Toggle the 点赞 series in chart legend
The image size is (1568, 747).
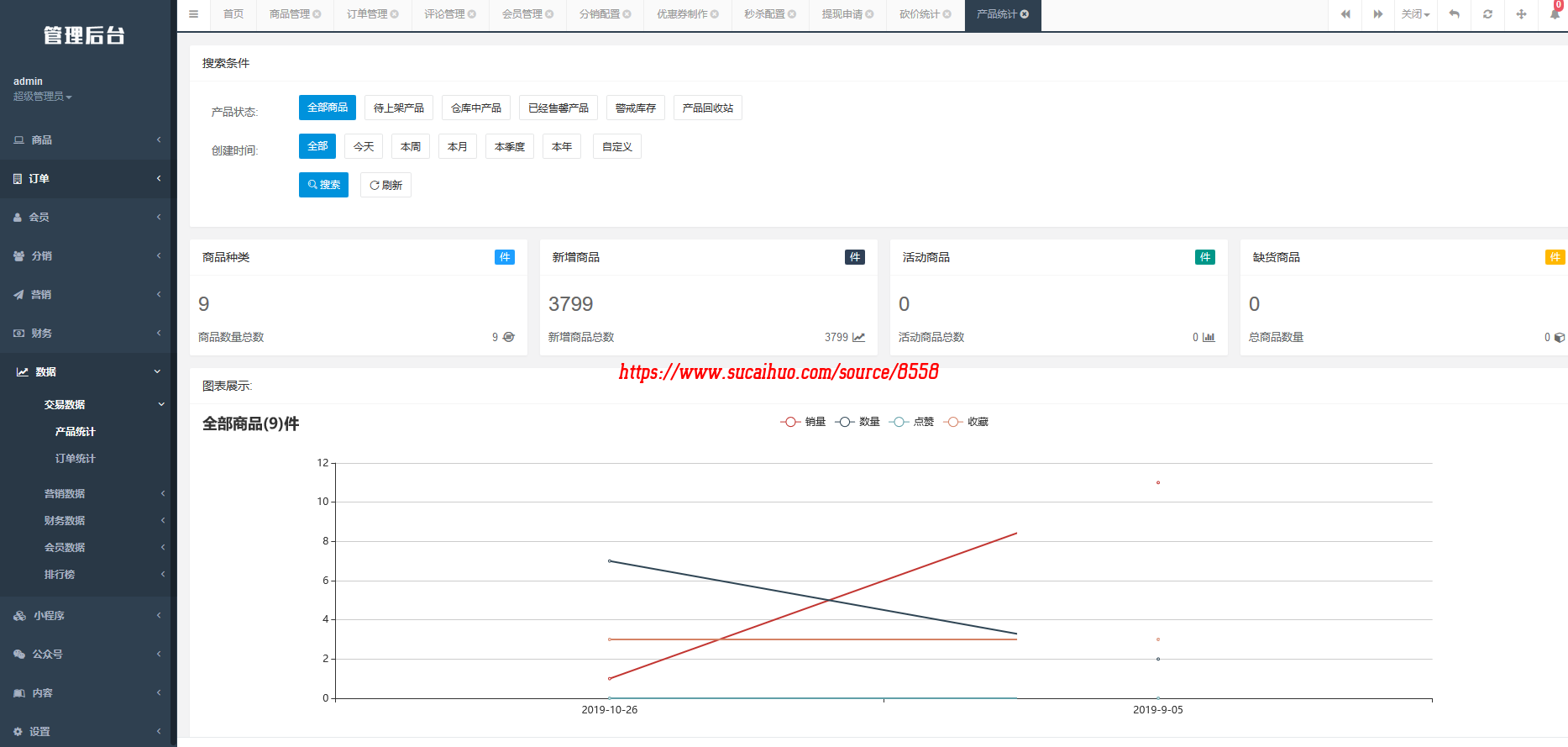click(911, 422)
